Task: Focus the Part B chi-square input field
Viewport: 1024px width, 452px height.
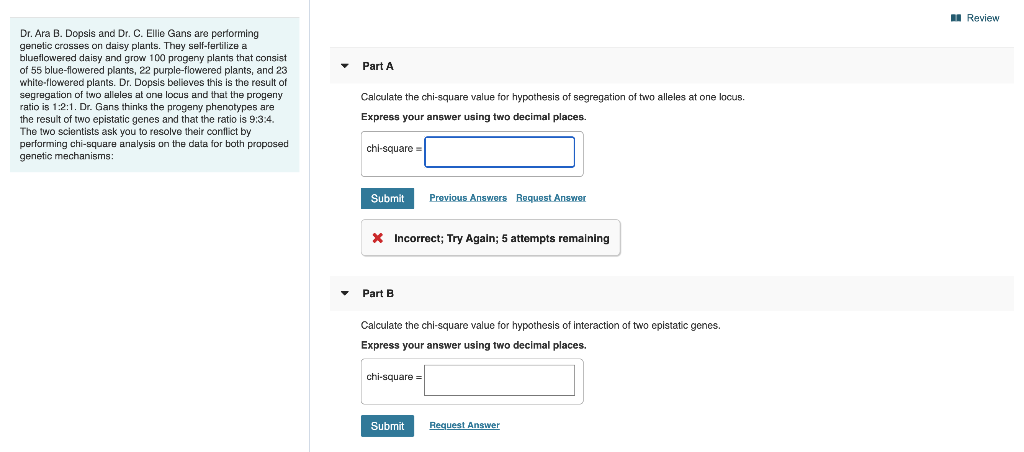Action: point(500,380)
